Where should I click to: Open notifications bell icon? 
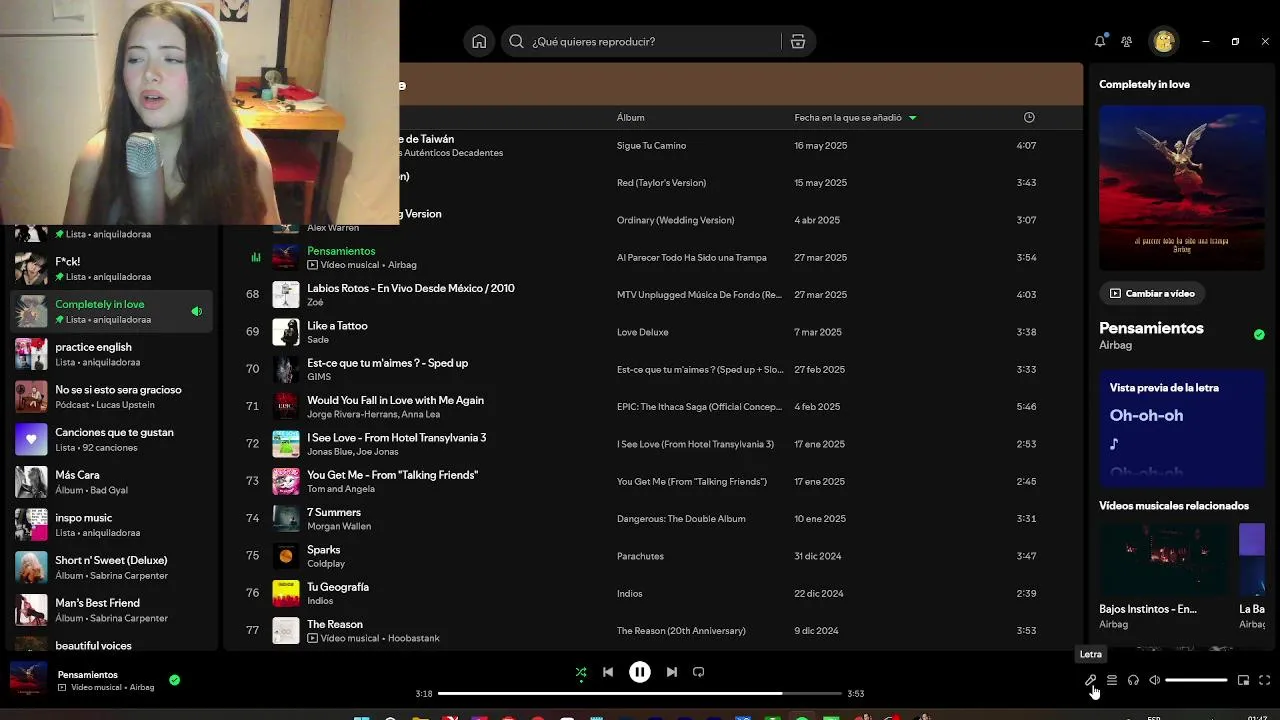tap(1100, 41)
